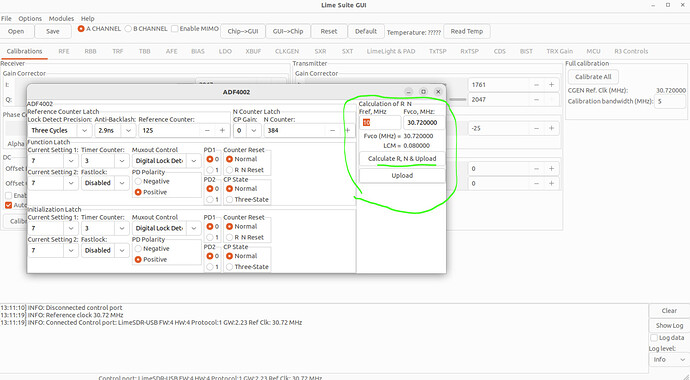
Task: Click the Show Log button
Action: [x=669, y=325]
